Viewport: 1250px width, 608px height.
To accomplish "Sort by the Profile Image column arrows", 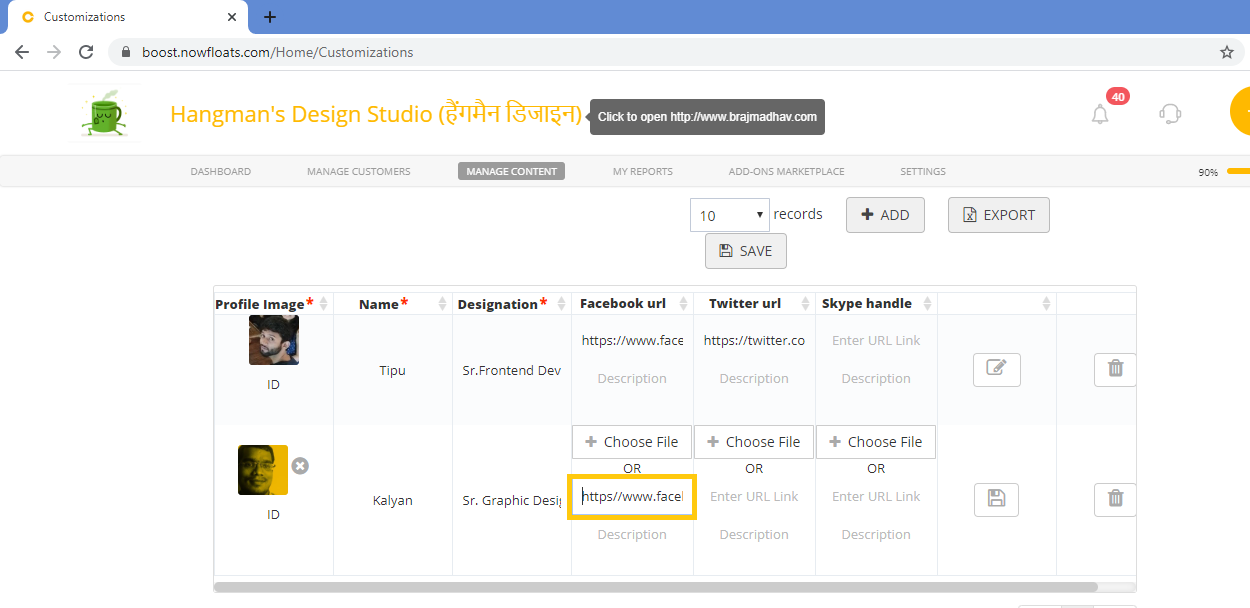I will point(323,304).
